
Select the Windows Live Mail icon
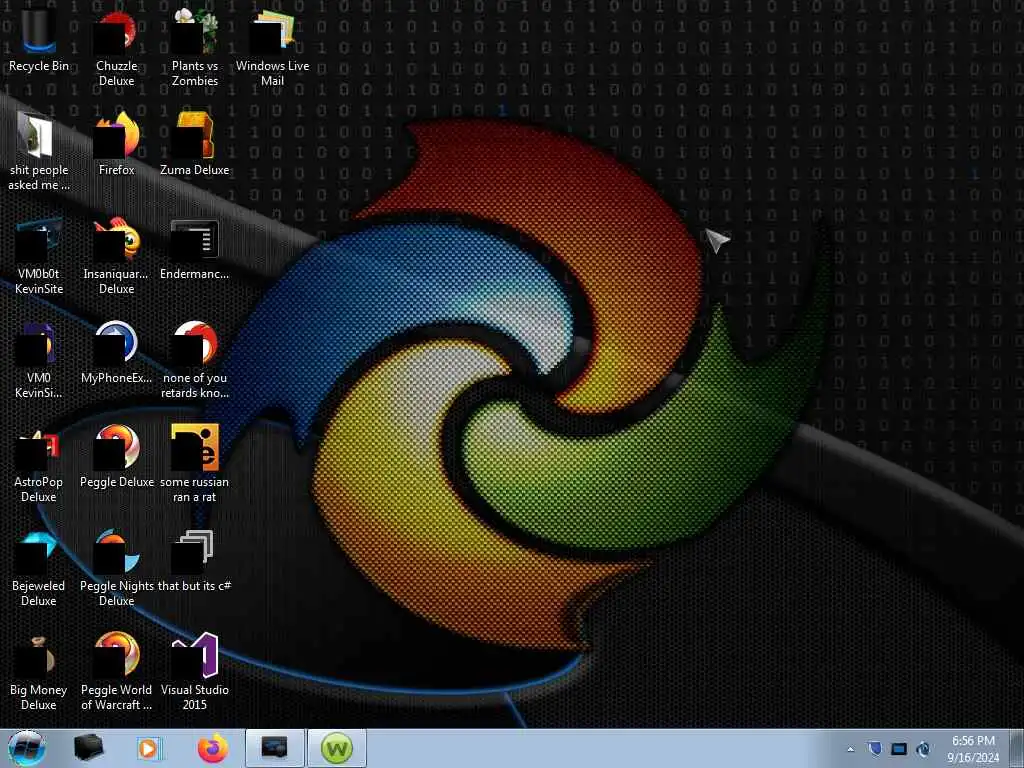(272, 47)
